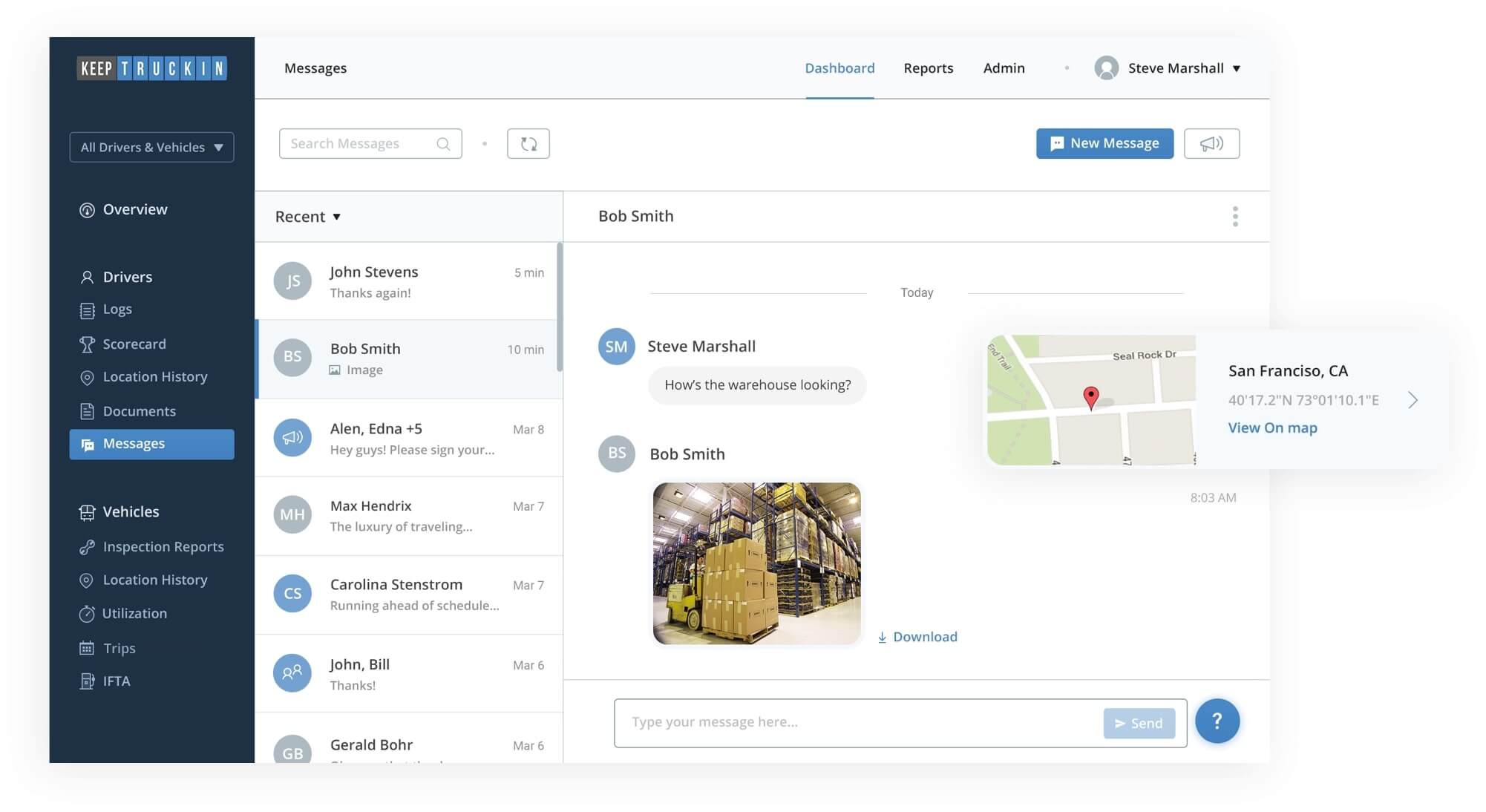Screen dimensions: 1486x812
Task: Open the warehouse photo thumbnail
Action: click(756, 563)
